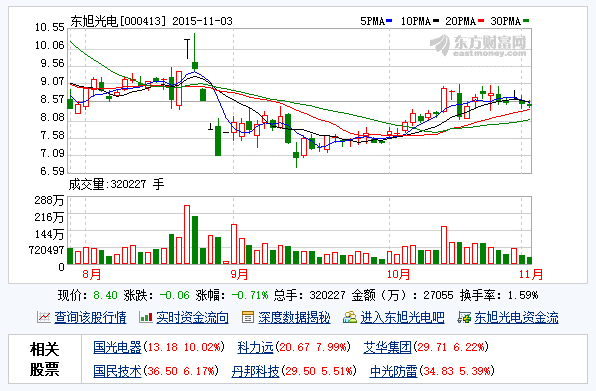This screenshot has height=391, width=596.
Task: Select related stock 艾华集团
Action: [387, 347]
